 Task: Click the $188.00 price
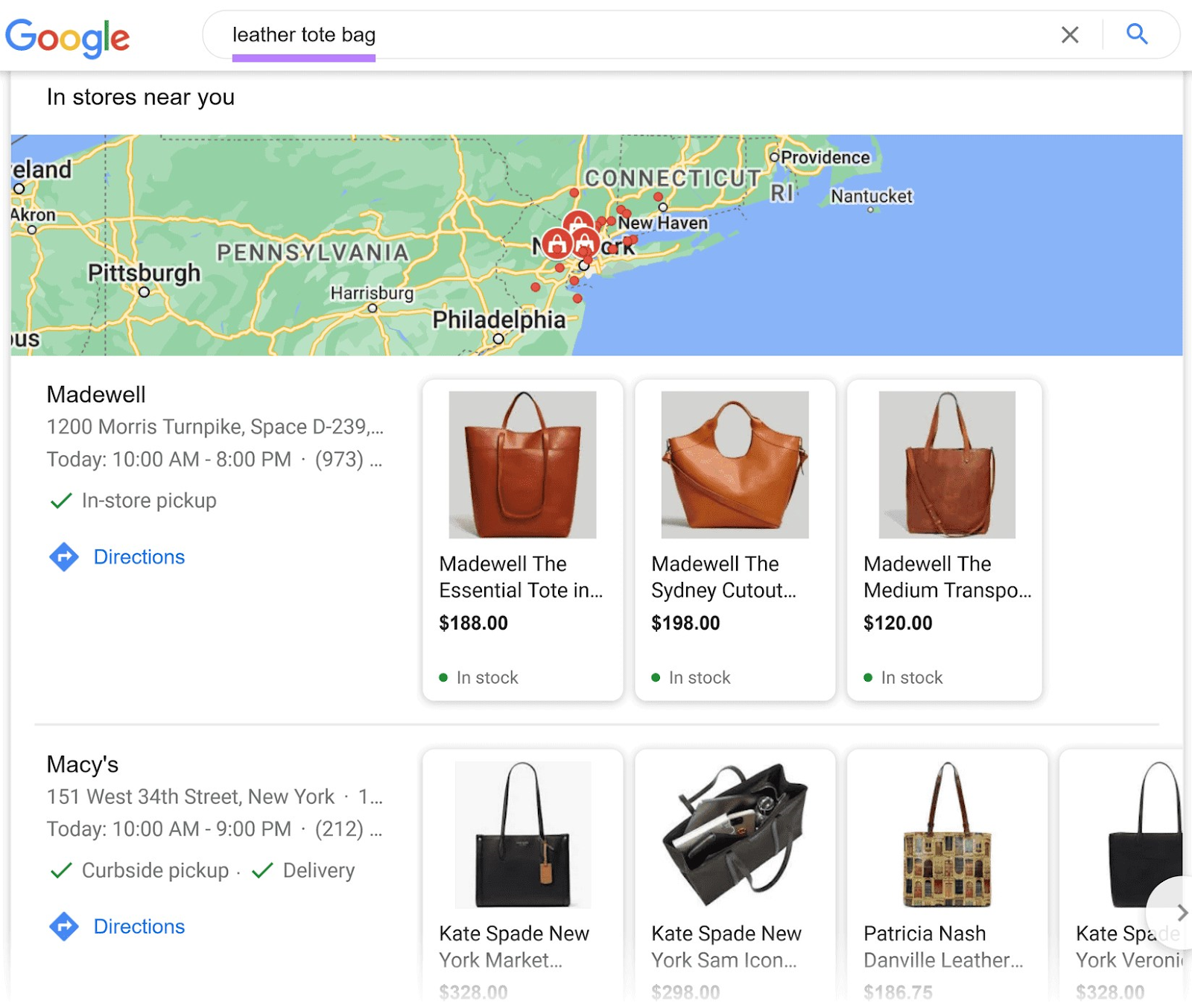(x=474, y=624)
